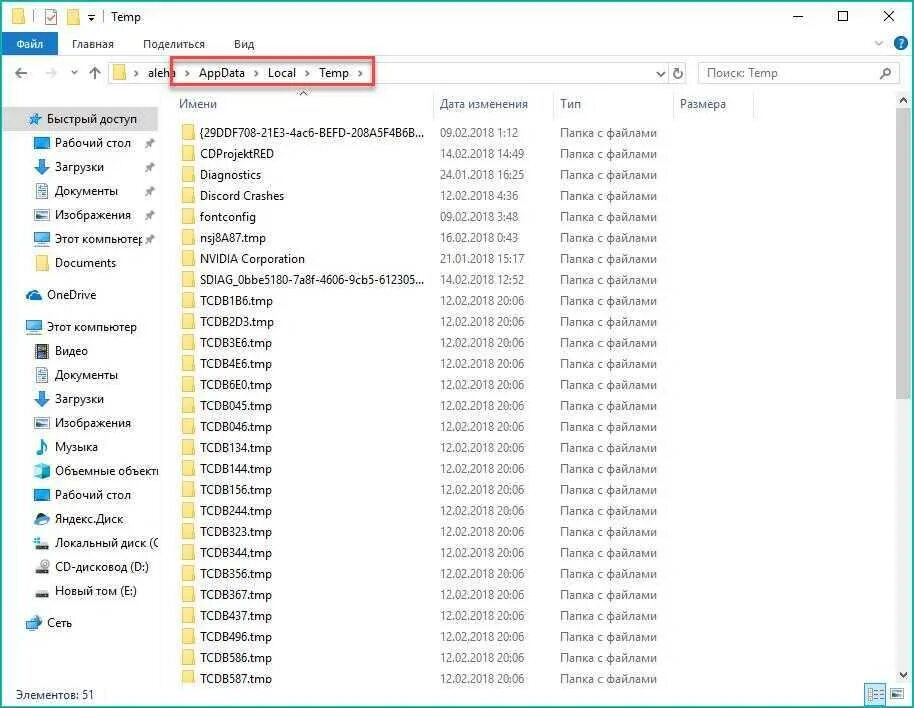Viewport: 914px width, 708px height.
Task: Open the Файл menu
Action: 30,44
